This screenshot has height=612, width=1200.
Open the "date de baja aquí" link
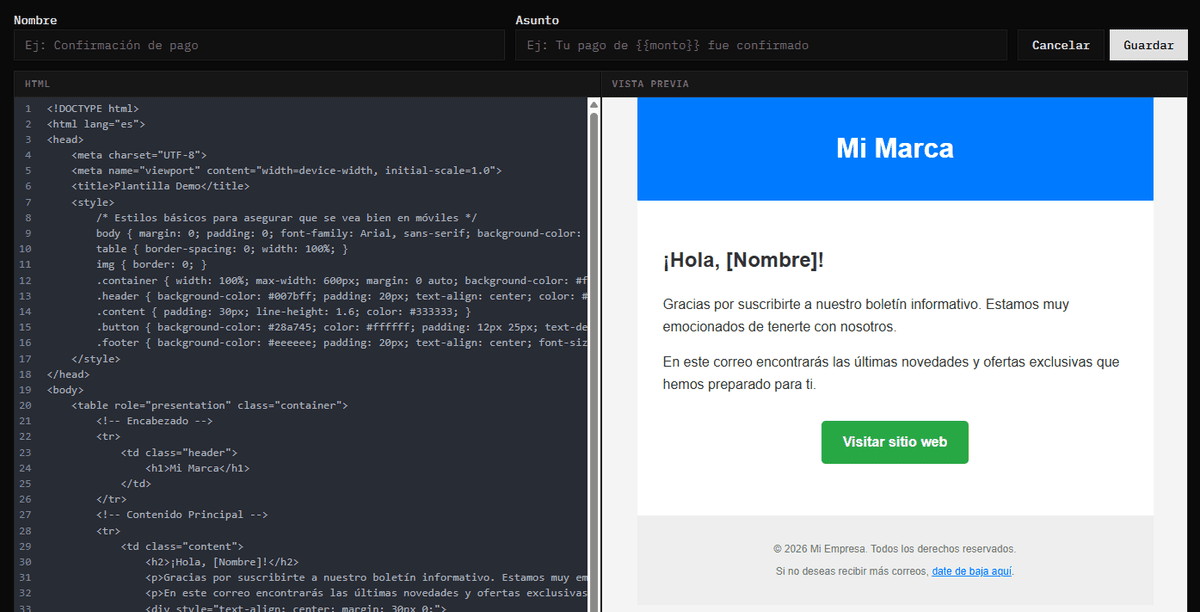972,571
